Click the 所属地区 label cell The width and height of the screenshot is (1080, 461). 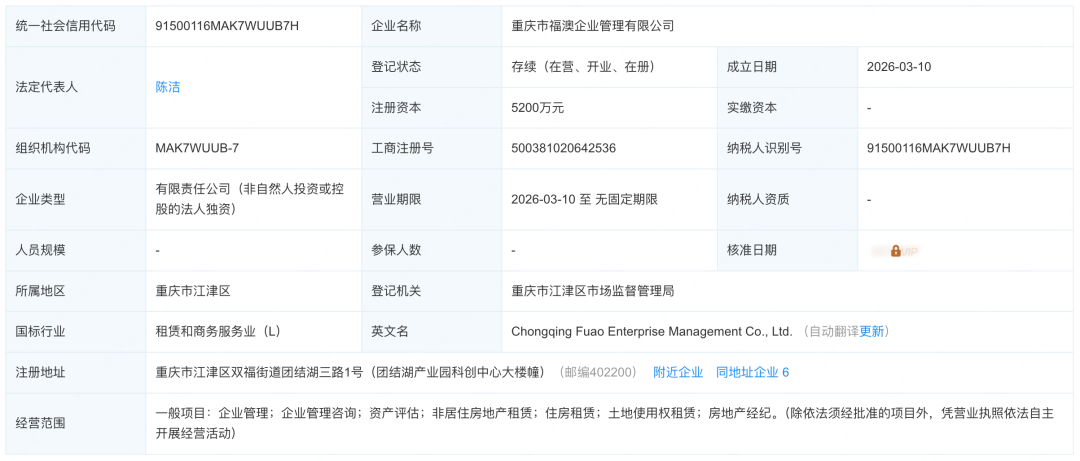pos(76,291)
